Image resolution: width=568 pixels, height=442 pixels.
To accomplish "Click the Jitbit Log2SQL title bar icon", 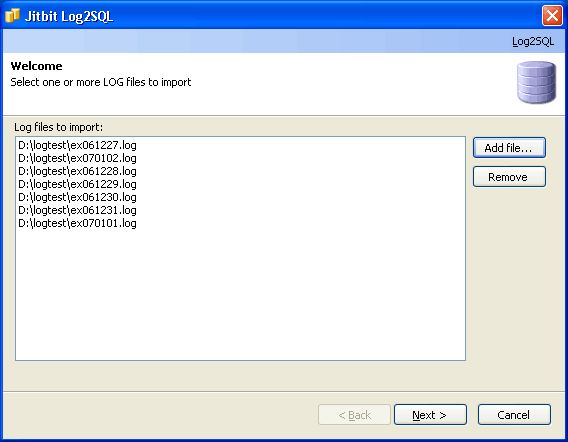I will pyautogui.click(x=12, y=16).
